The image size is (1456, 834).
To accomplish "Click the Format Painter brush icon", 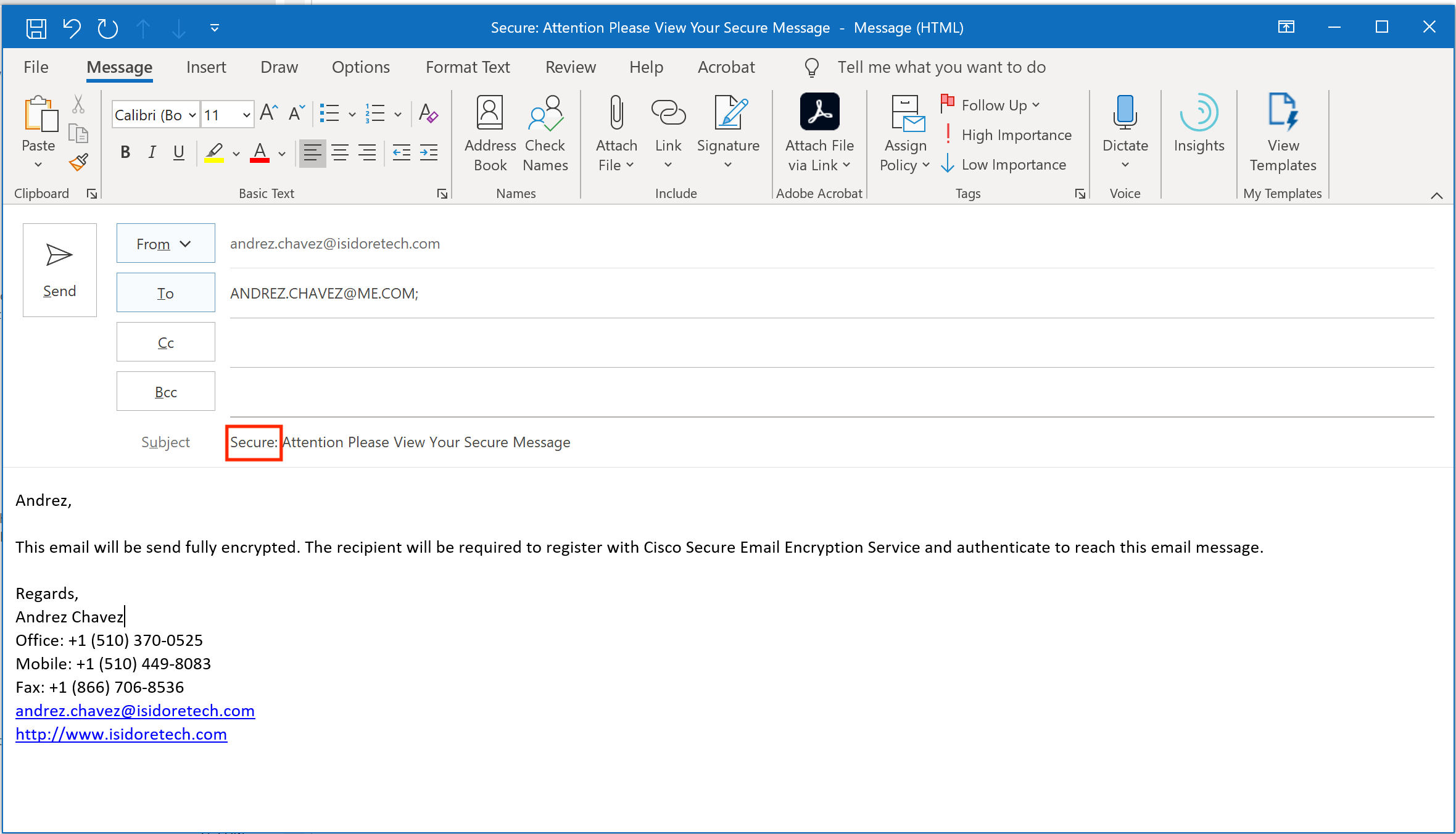I will click(78, 163).
